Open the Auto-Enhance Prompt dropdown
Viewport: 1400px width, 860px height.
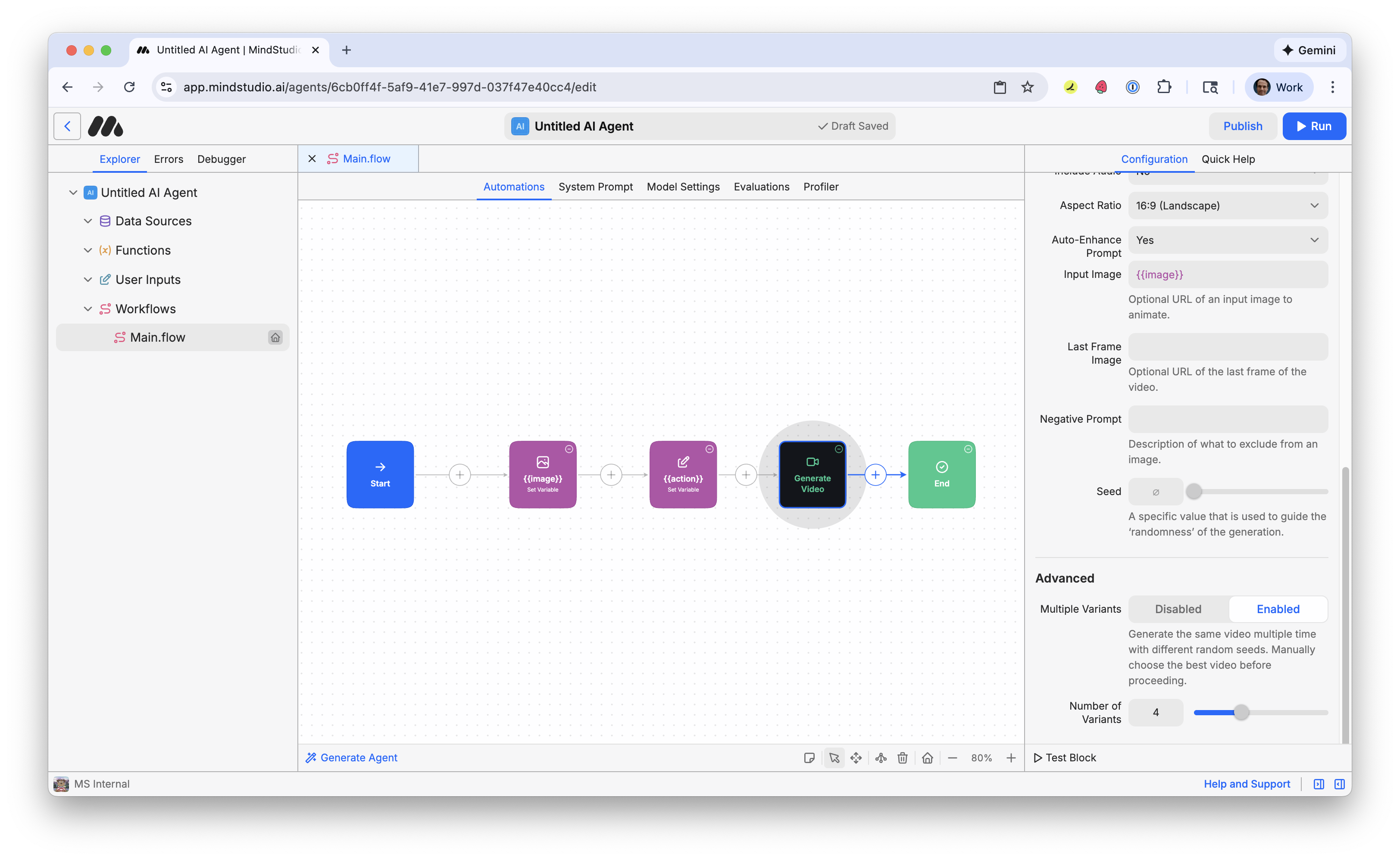1228,240
